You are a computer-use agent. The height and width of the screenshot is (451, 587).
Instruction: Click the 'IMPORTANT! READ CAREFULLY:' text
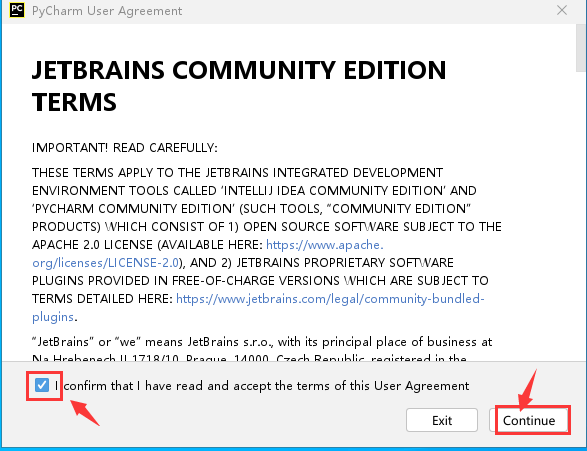[x=125, y=148]
